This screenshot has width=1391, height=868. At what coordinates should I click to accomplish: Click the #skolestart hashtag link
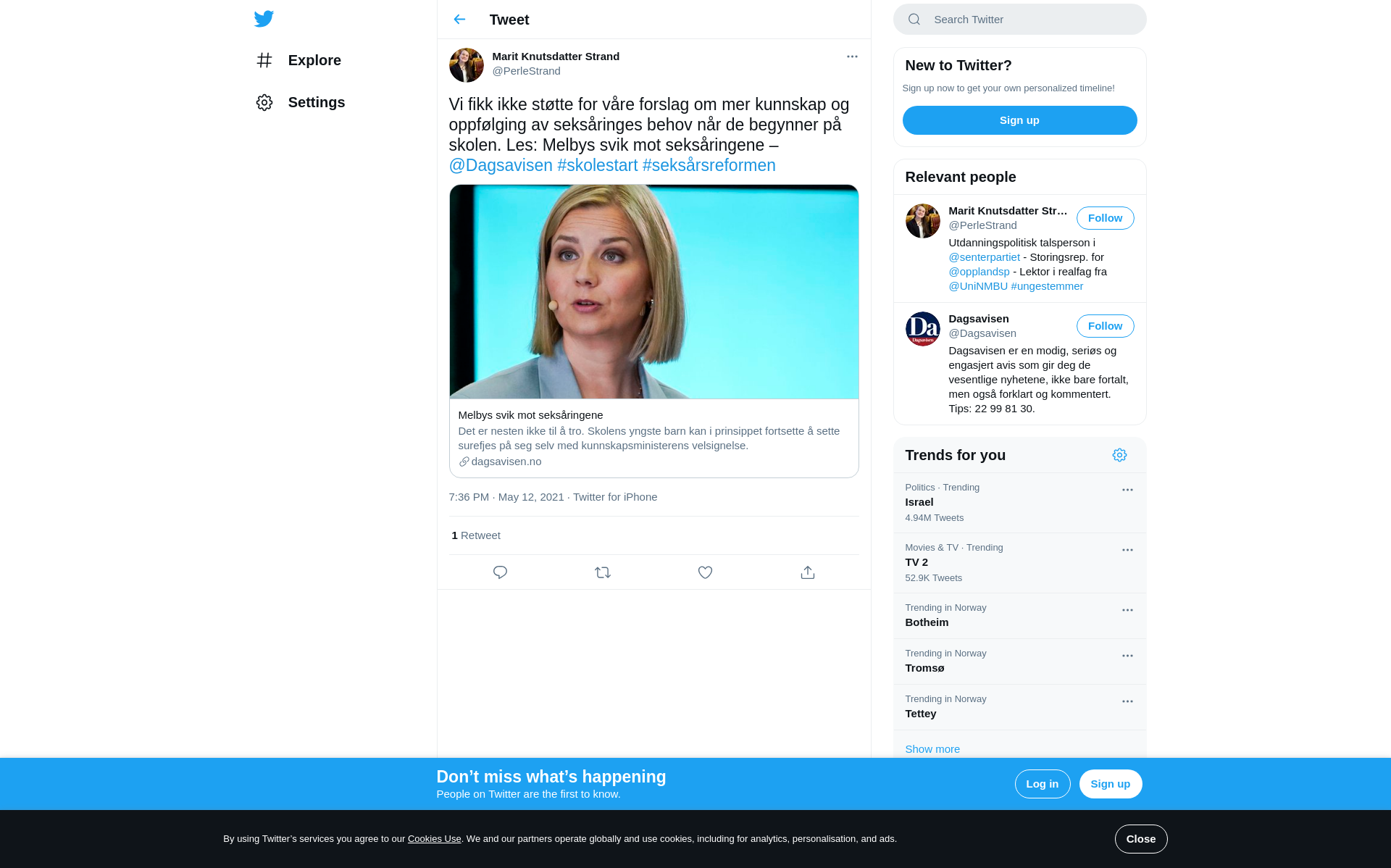tap(597, 165)
